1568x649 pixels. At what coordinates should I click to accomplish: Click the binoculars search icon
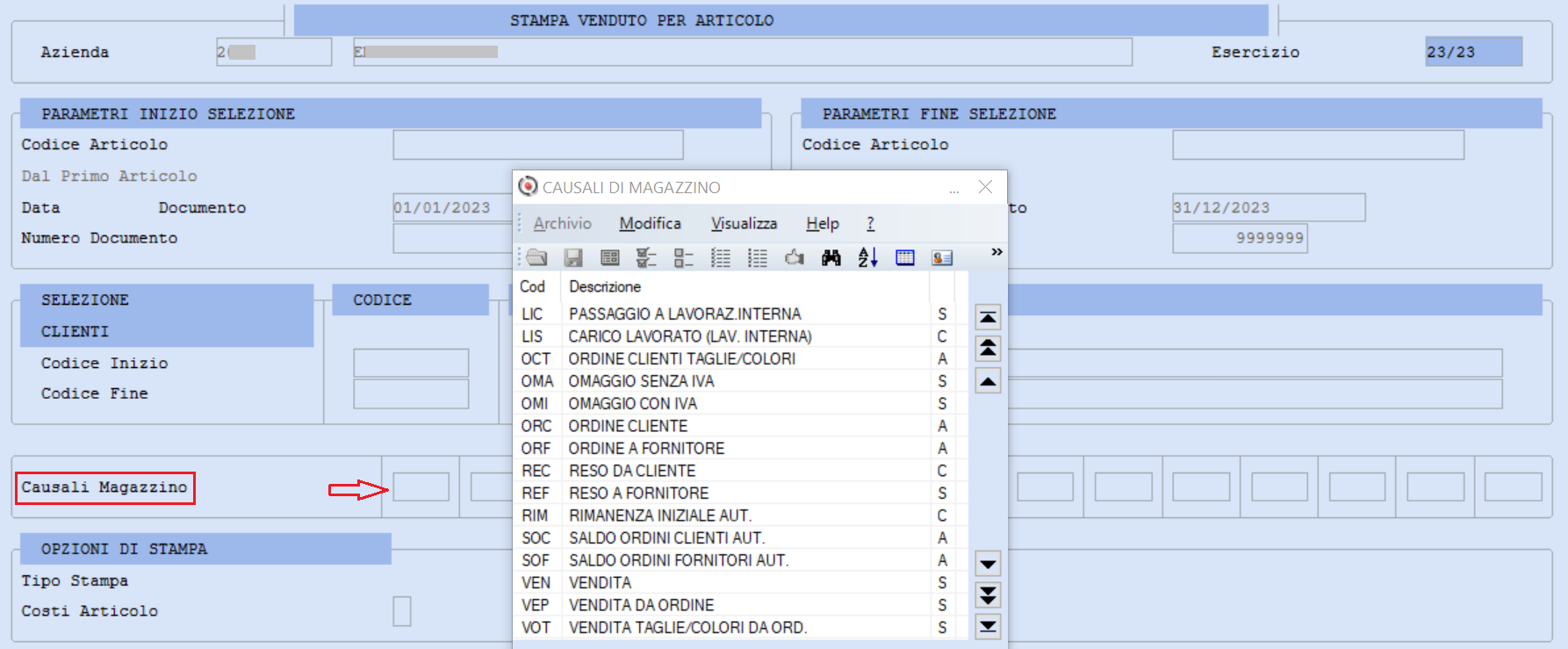coord(831,257)
